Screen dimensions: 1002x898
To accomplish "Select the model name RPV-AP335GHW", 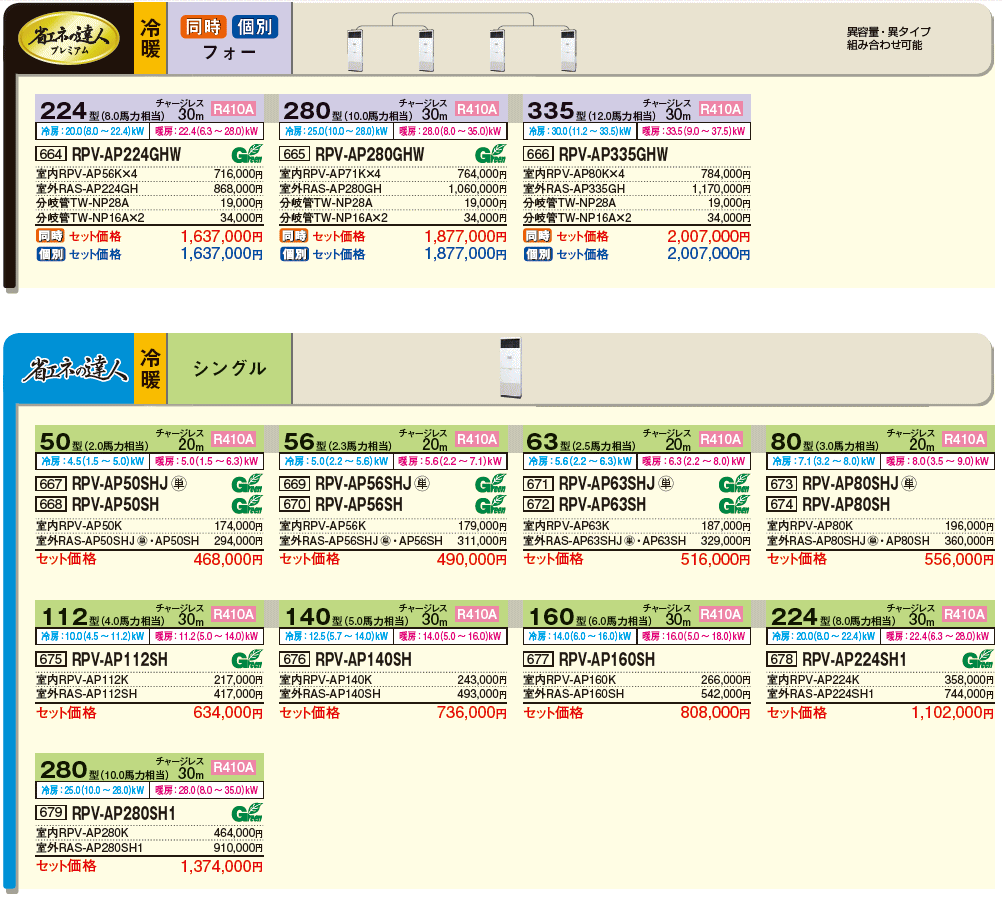I will pos(613,154).
